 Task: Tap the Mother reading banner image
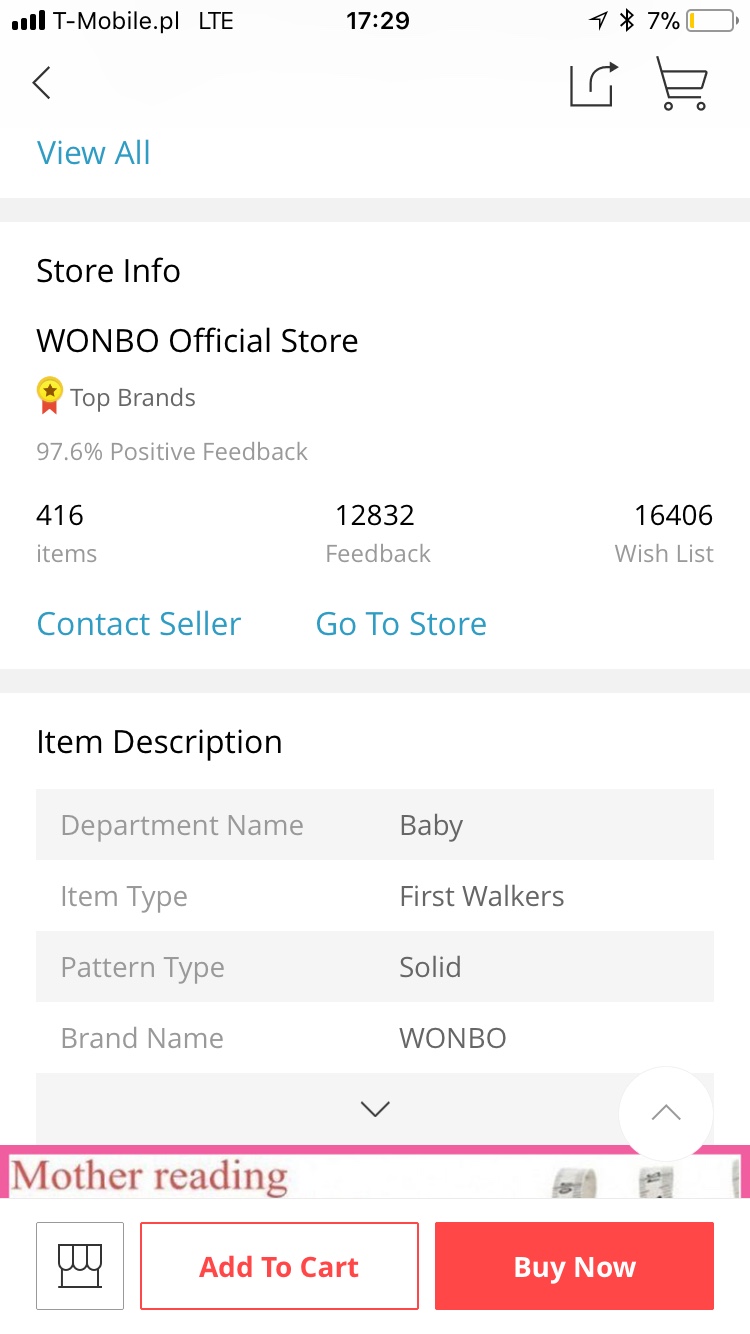pyautogui.click(x=375, y=1172)
